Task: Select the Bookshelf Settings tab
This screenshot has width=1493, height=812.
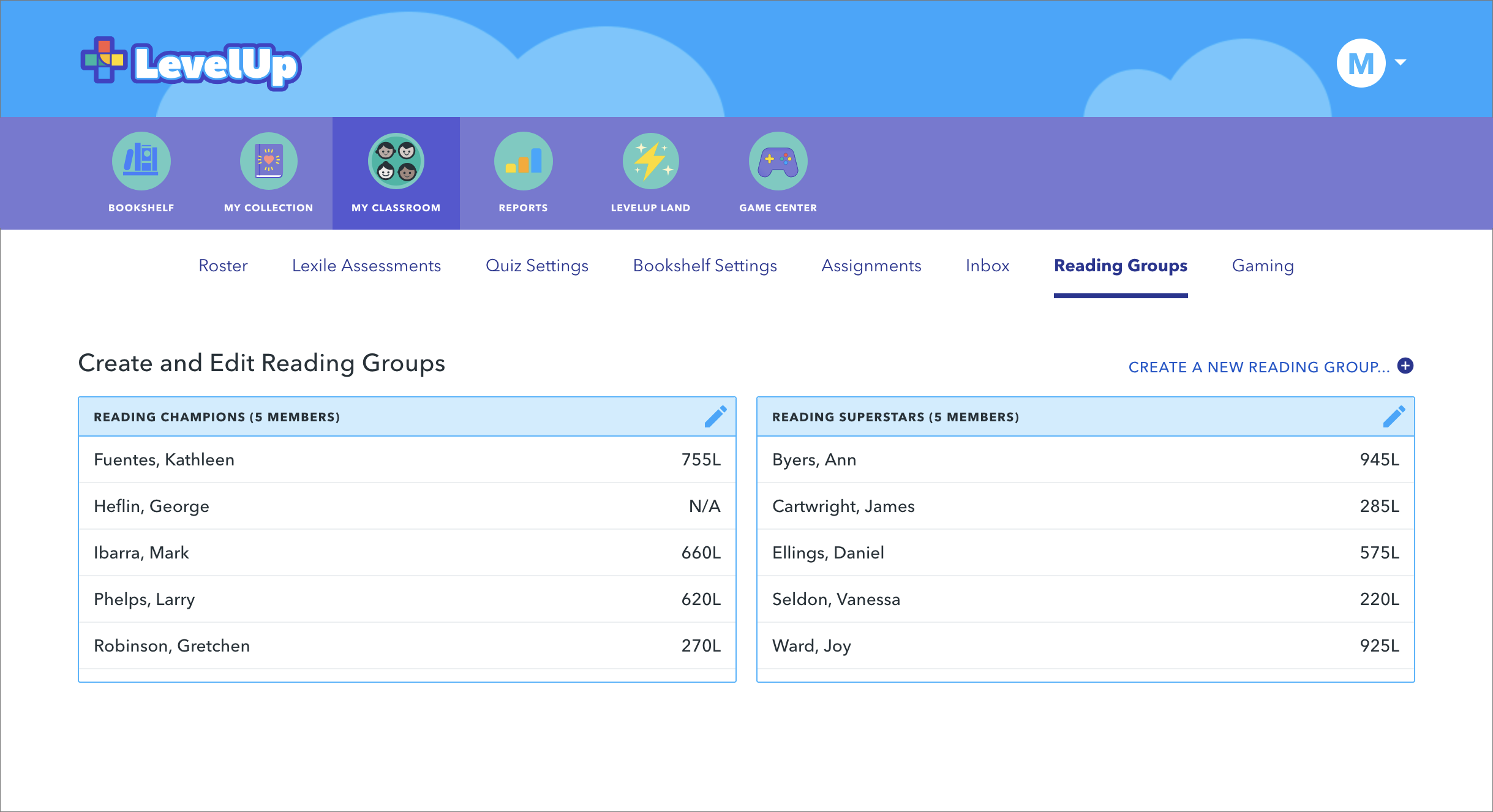Action: click(705, 266)
